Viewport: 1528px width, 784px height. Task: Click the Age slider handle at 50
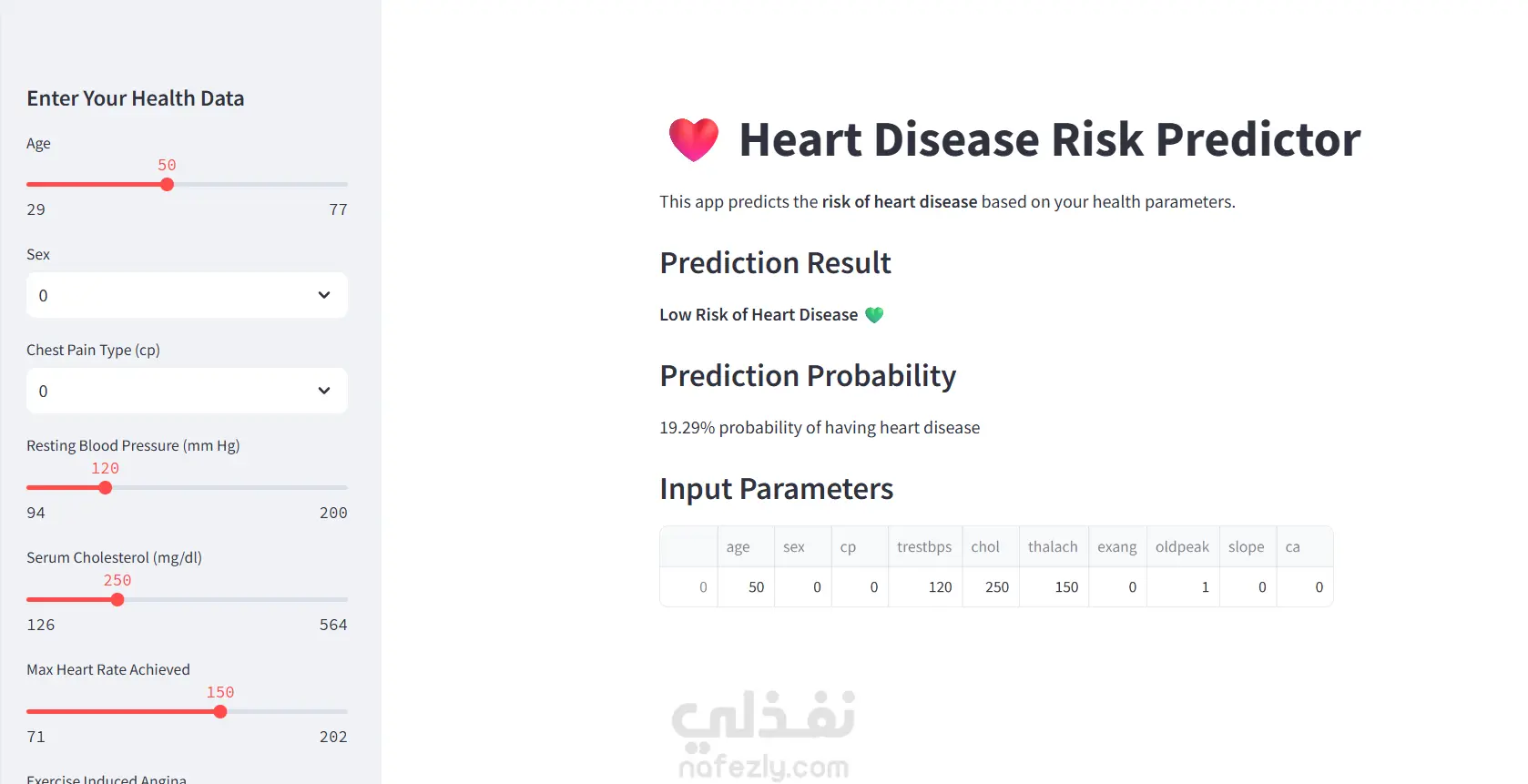click(x=167, y=185)
